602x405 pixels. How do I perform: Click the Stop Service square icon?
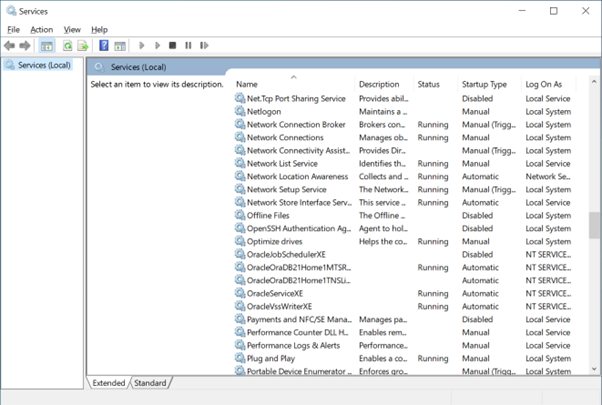pos(173,46)
